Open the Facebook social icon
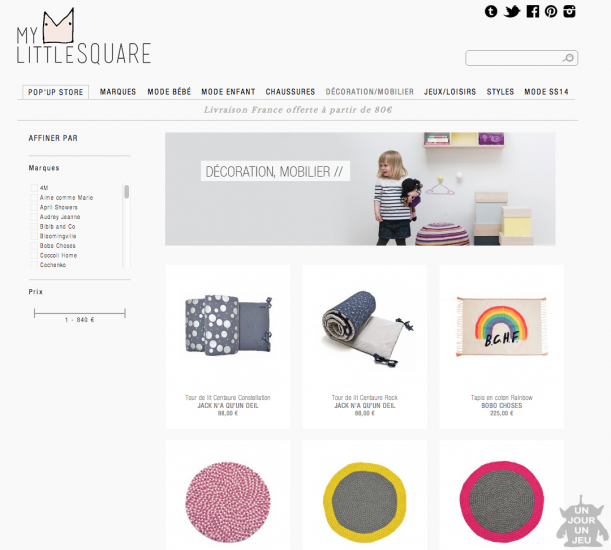 [x=532, y=11]
